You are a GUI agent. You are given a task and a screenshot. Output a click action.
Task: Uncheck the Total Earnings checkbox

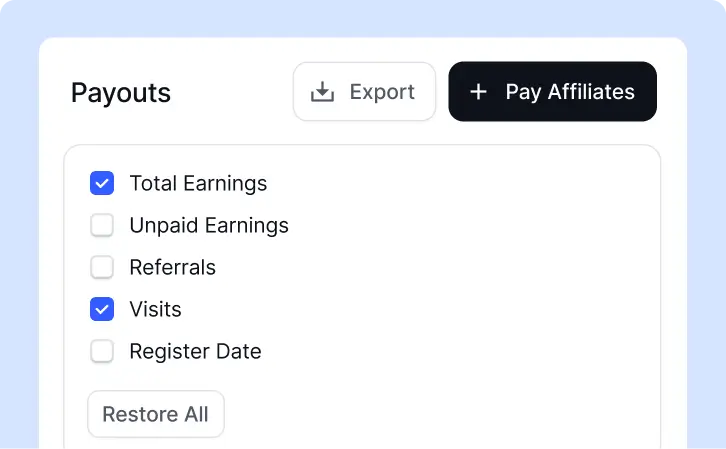[102, 183]
